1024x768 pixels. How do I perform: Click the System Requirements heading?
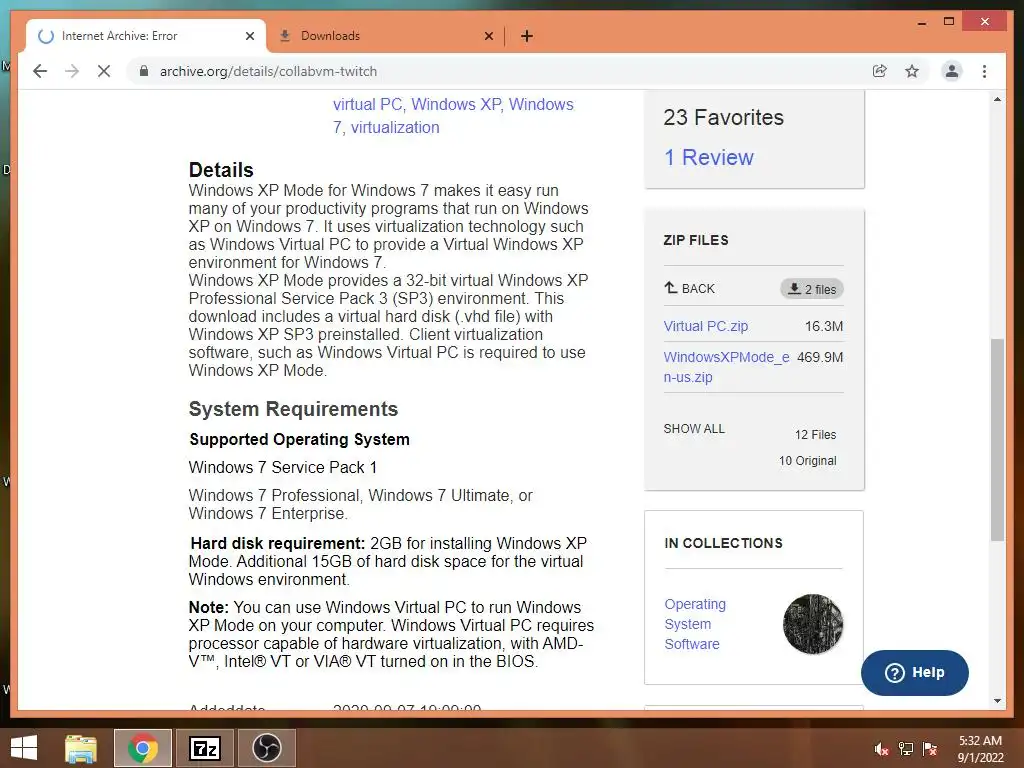tap(293, 409)
